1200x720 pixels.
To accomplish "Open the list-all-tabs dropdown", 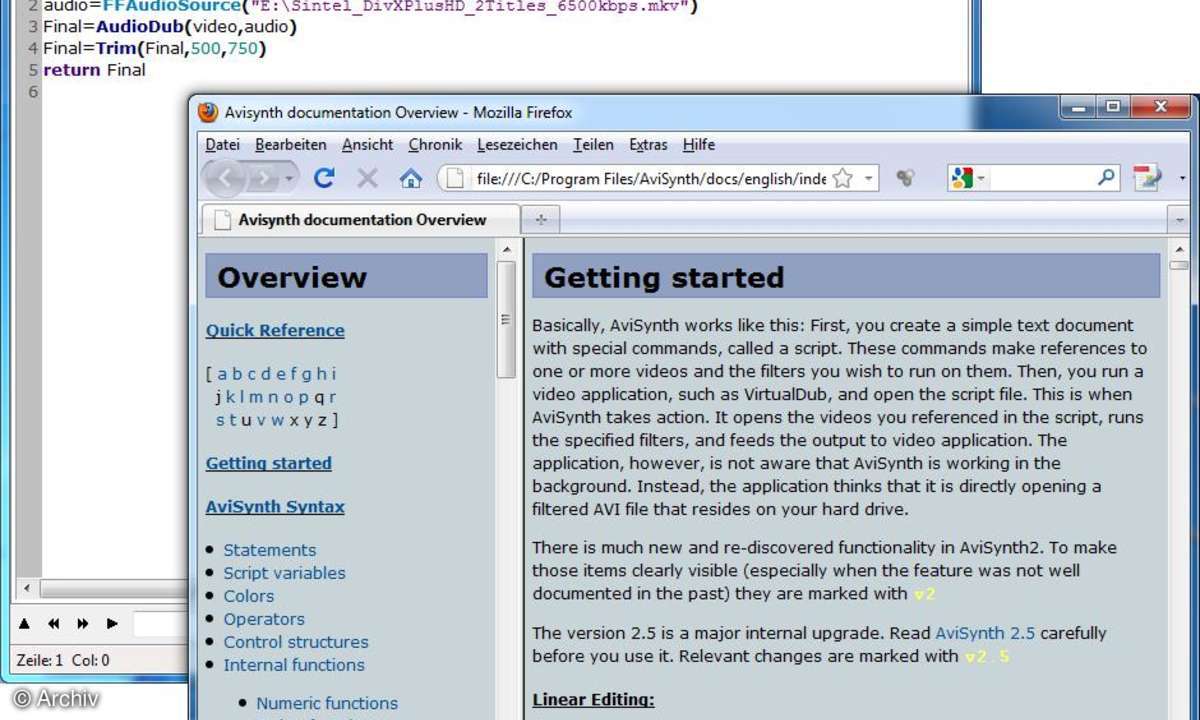I will [x=1180, y=220].
